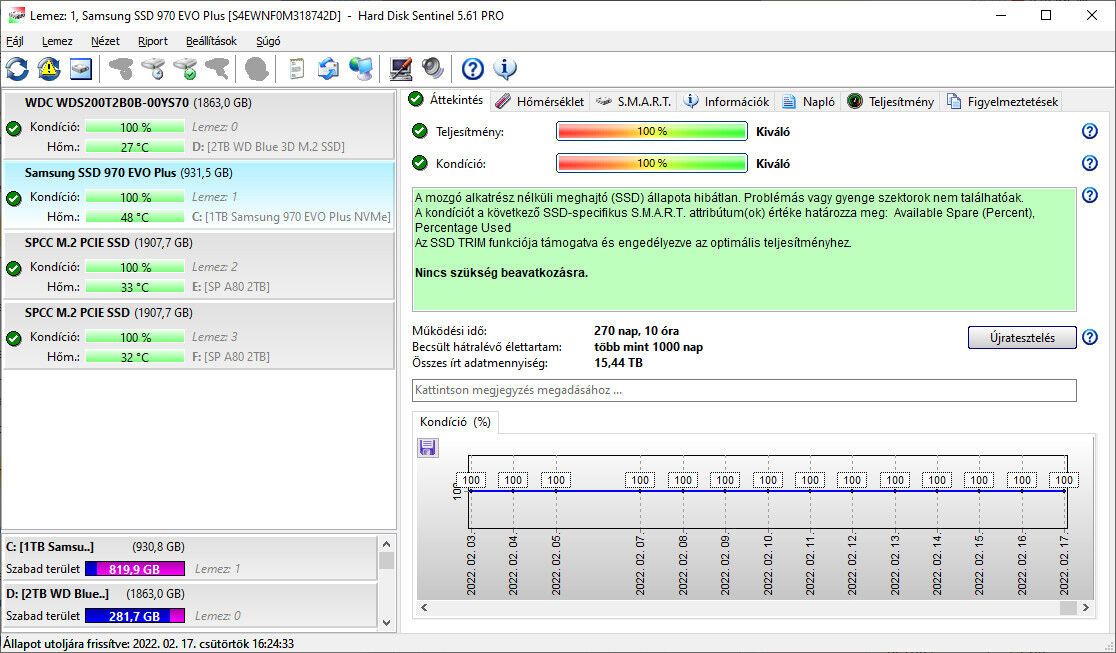The width and height of the screenshot is (1116, 653).
Task: Click the info bubble toolbar icon
Action: (x=505, y=69)
